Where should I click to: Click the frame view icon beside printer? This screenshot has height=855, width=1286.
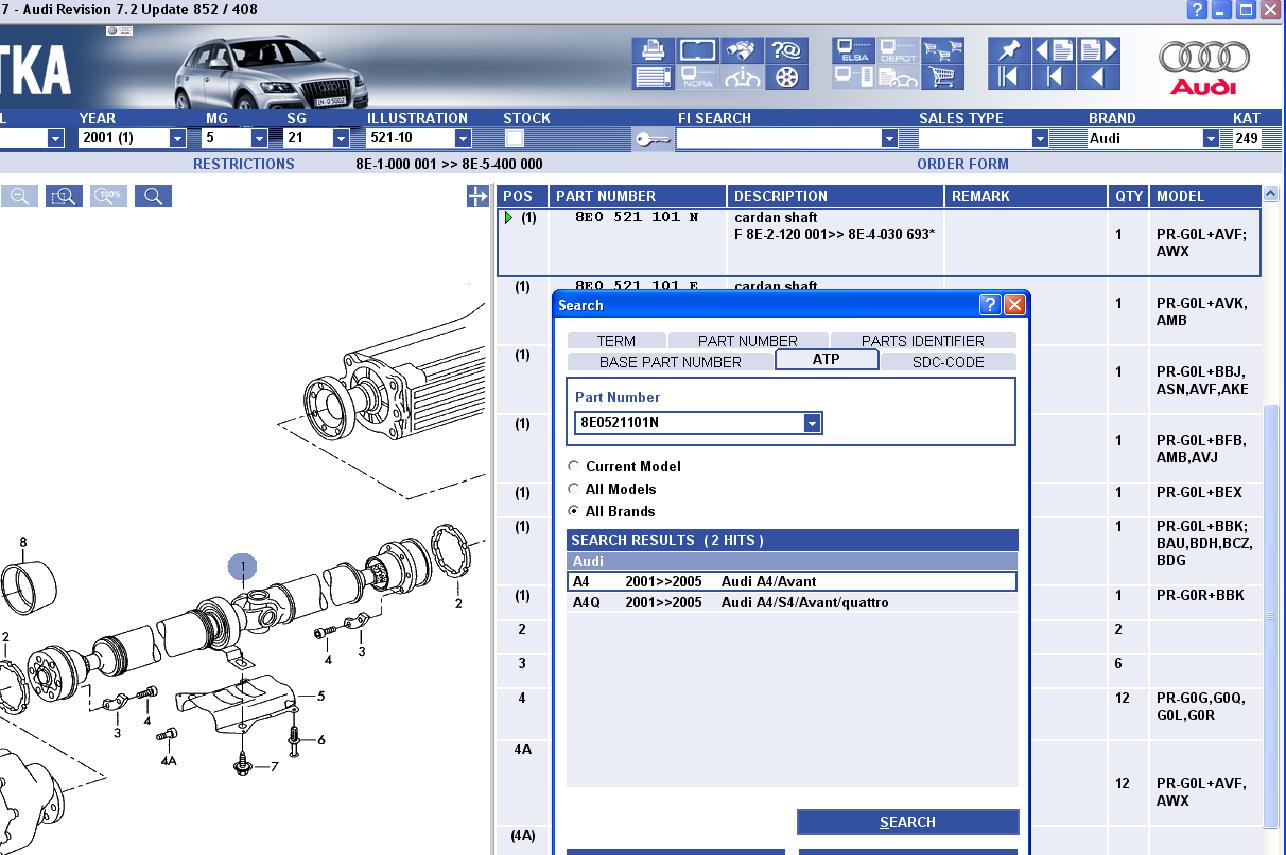coord(697,50)
